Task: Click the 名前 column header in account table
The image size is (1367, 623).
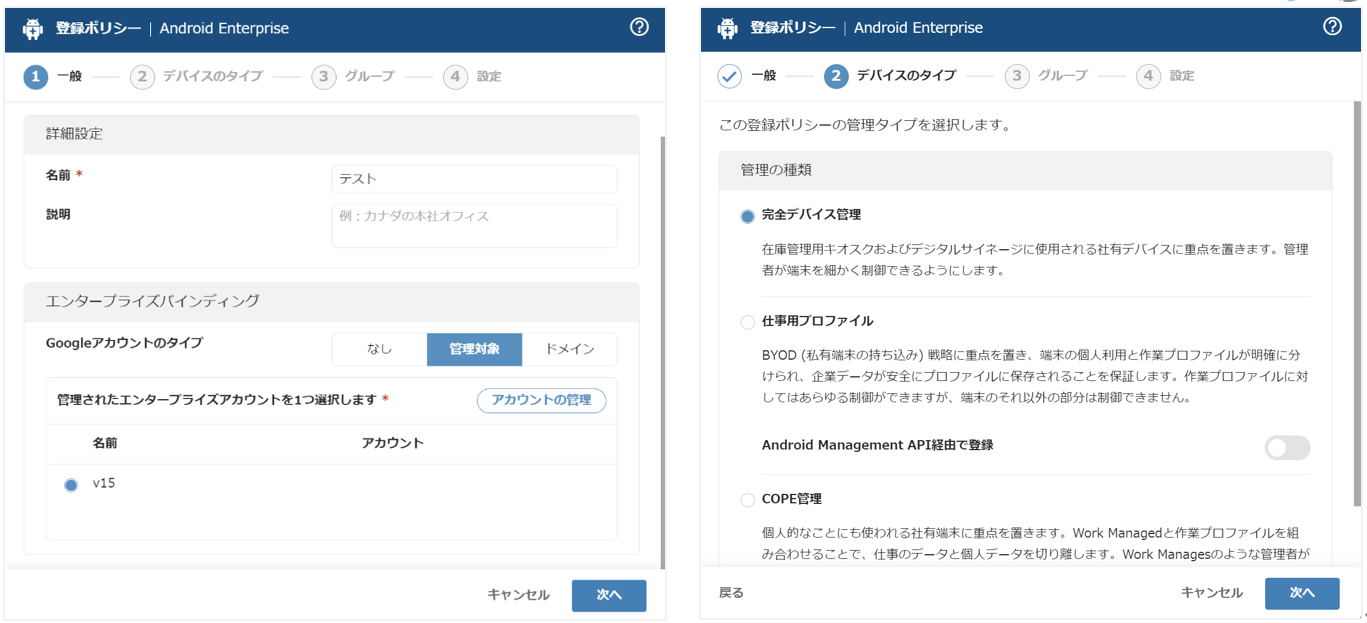Action: [x=105, y=443]
